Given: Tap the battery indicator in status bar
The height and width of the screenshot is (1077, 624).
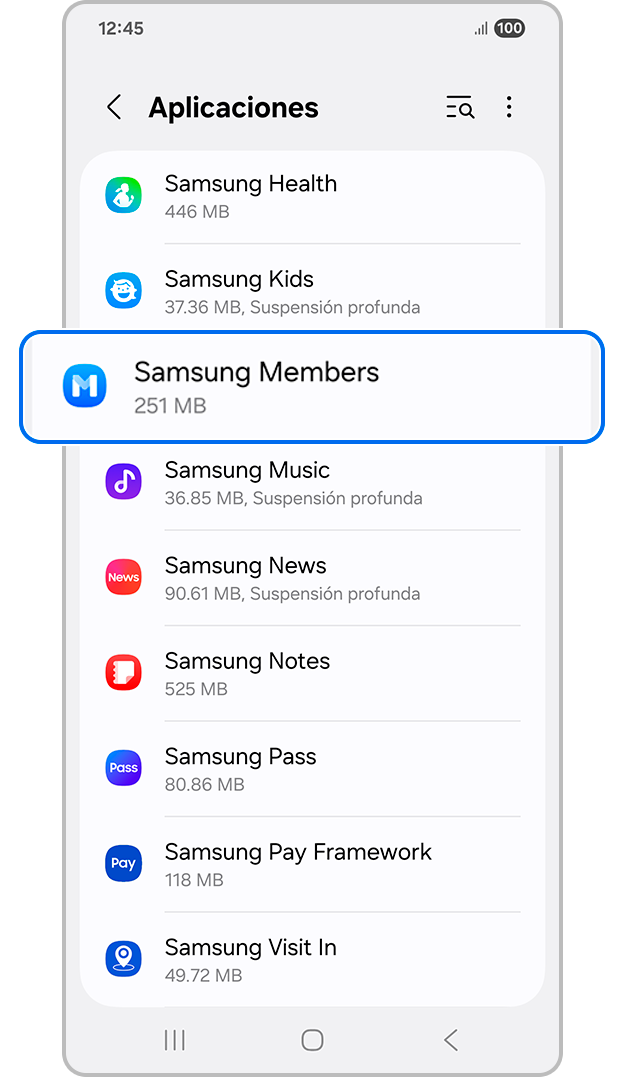Looking at the screenshot, I should [x=509, y=28].
